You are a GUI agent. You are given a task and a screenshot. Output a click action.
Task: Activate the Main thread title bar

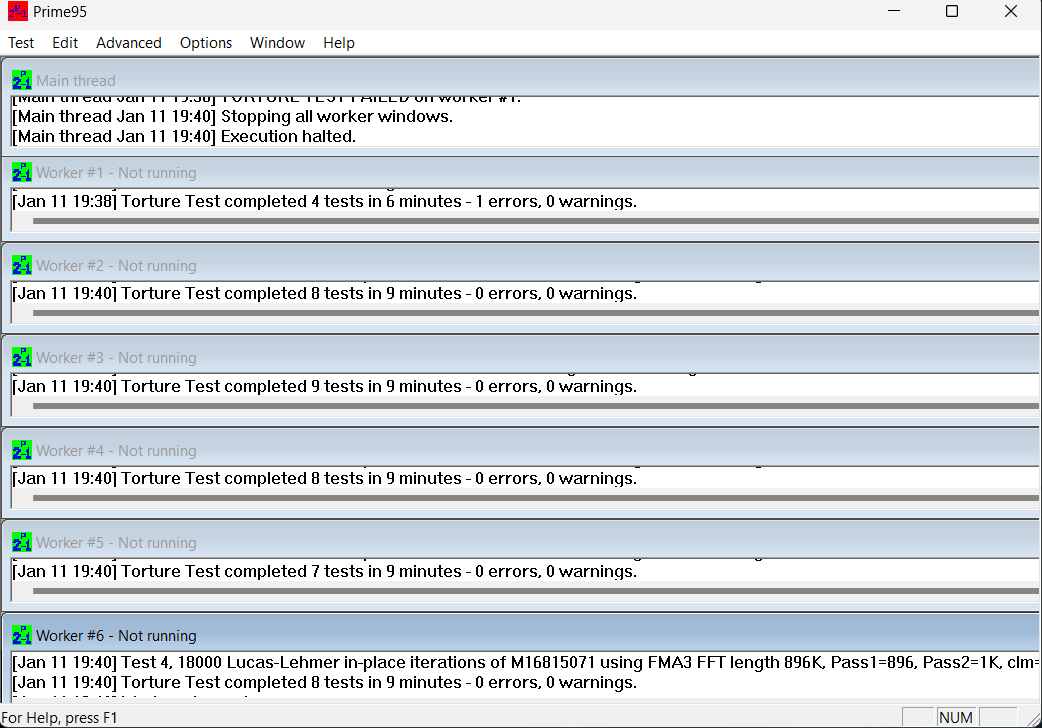tap(522, 80)
